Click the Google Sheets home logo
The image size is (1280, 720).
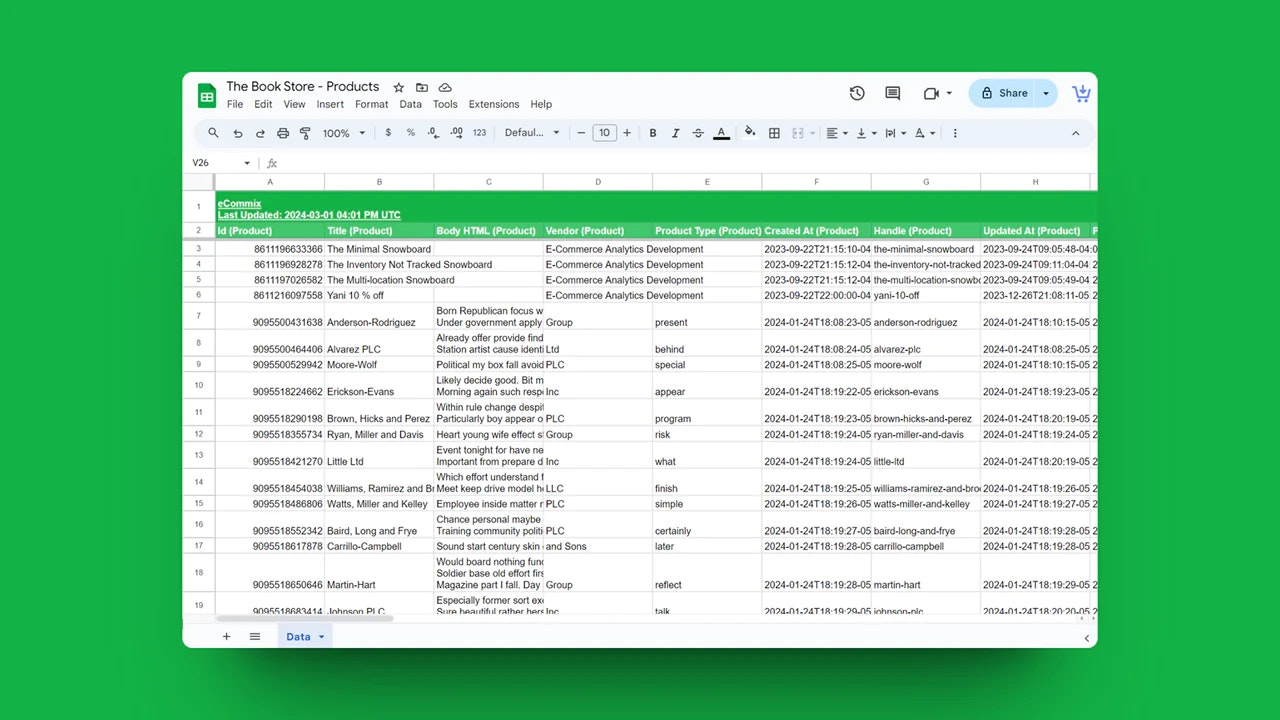click(207, 96)
